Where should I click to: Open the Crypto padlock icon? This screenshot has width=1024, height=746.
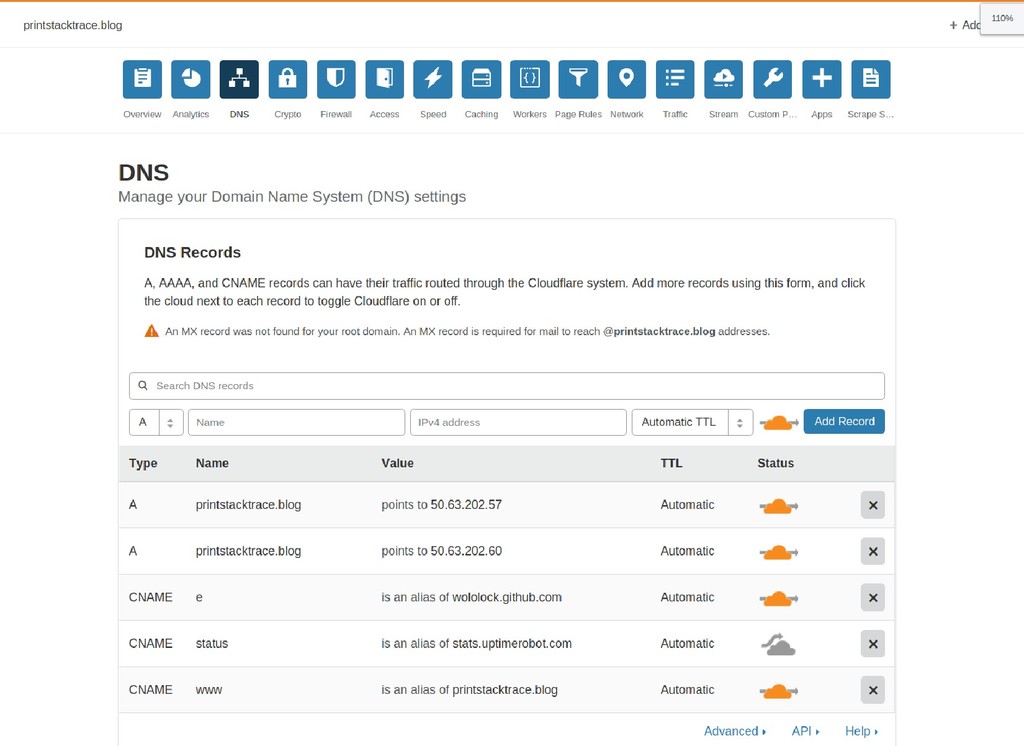click(287, 79)
